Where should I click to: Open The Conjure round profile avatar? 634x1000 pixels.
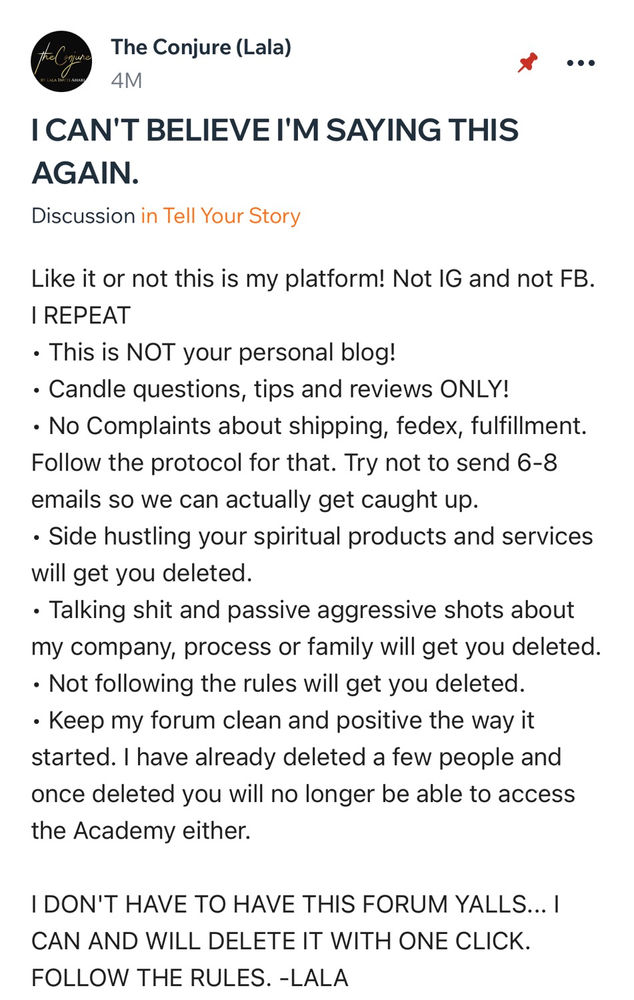(62, 61)
